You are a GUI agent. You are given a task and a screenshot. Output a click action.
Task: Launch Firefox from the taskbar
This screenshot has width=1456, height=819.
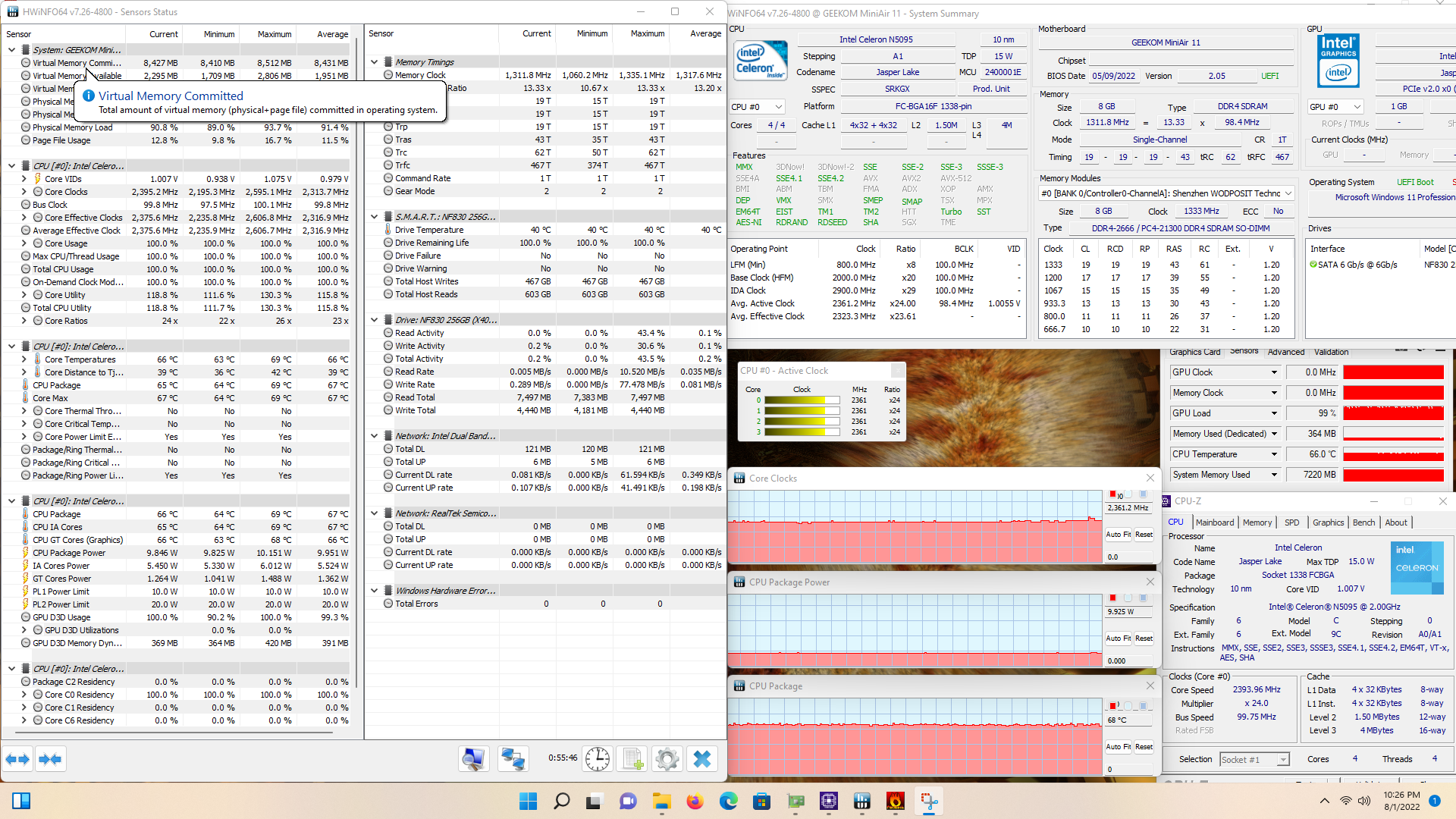pyautogui.click(x=695, y=801)
